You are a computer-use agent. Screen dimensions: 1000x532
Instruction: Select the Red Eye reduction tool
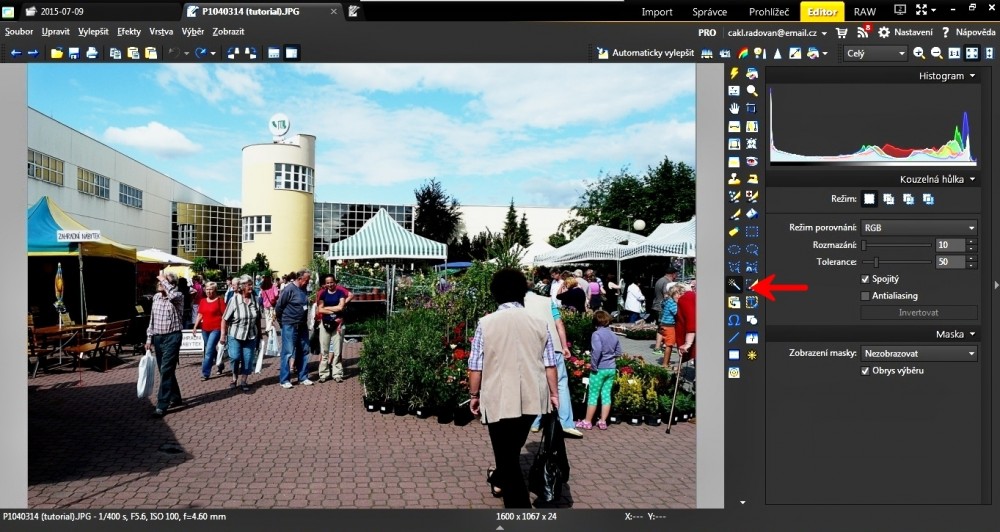tap(751, 161)
